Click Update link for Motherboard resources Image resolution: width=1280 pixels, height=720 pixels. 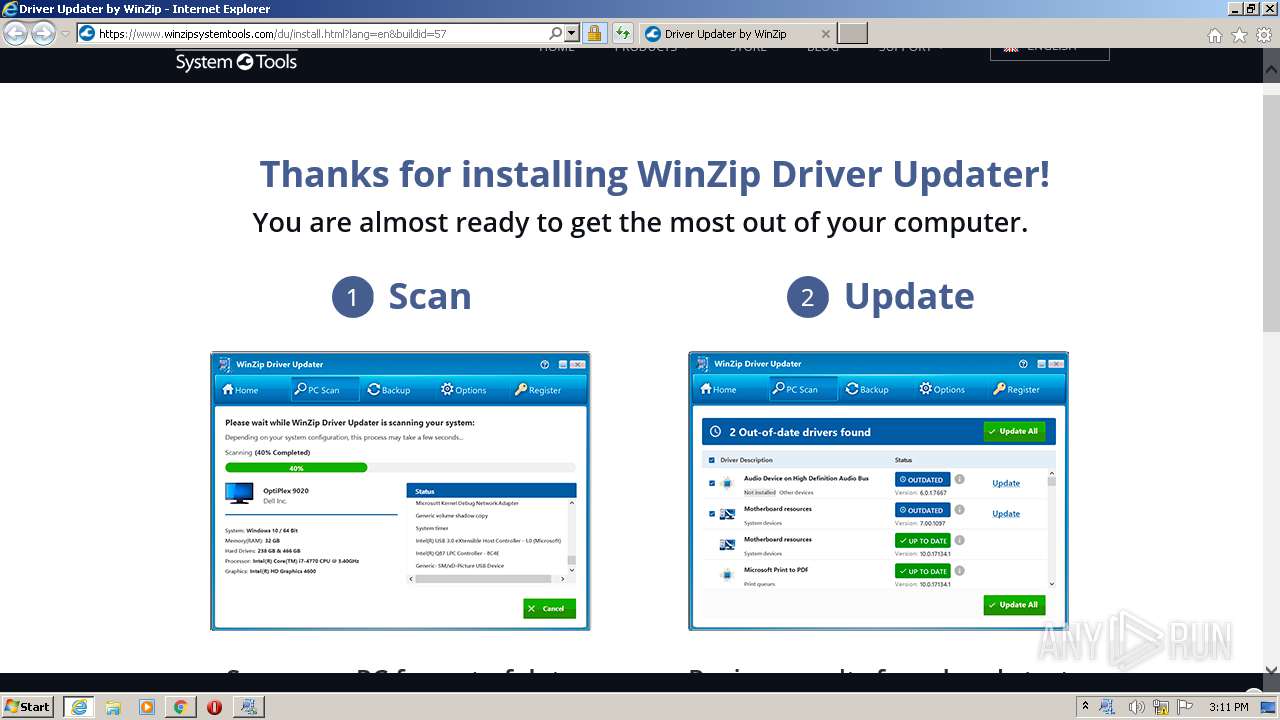(1006, 514)
